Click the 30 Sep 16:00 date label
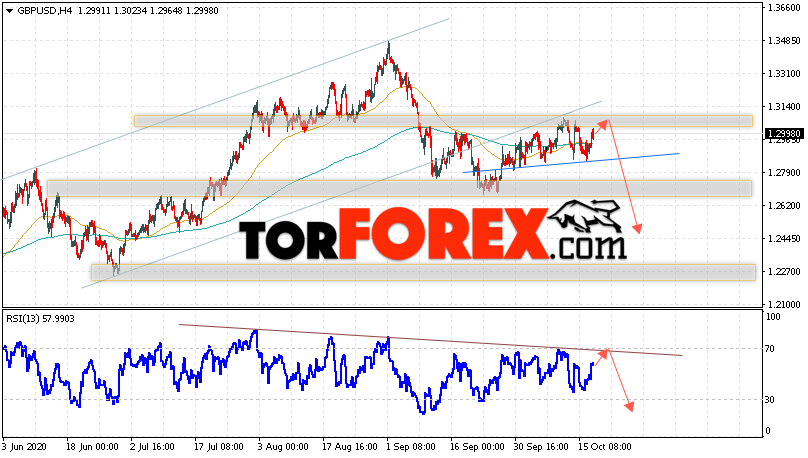 pyautogui.click(x=542, y=447)
